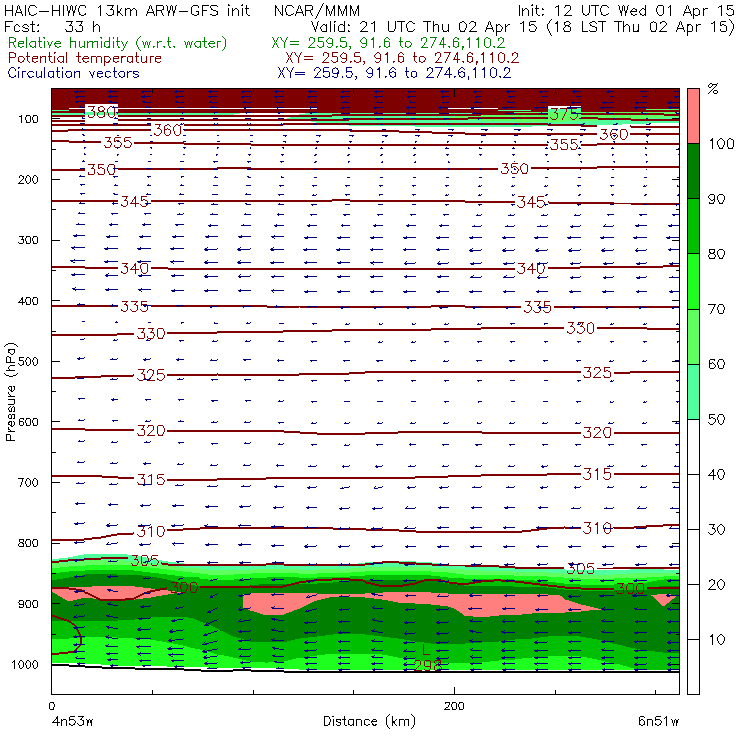The width and height of the screenshot is (740, 740).
Task: Click the 200 km distance axis label
Action: 454,706
